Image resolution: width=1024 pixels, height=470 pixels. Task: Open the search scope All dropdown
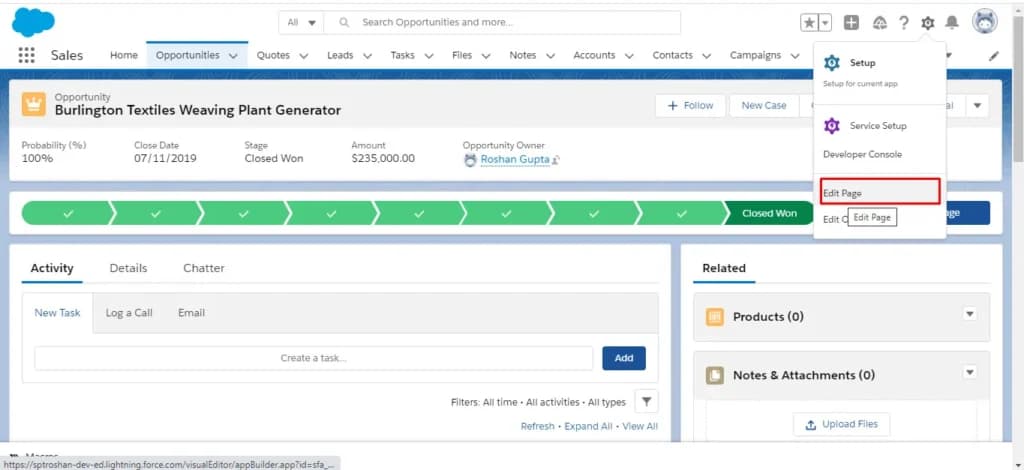[x=301, y=22]
